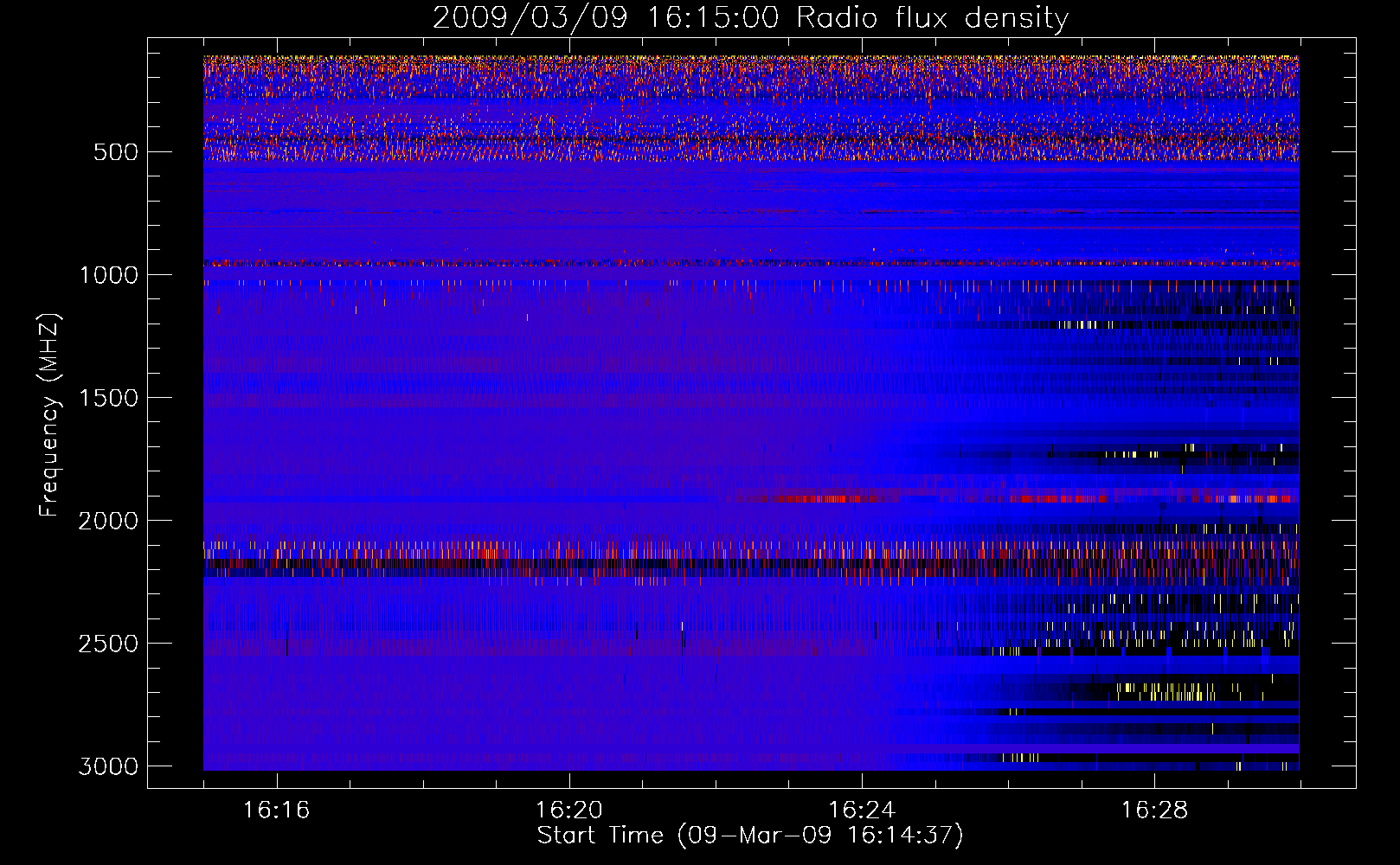1400x865 pixels.
Task: Click the 2500 frequency tick label
Action: pyautogui.click(x=108, y=644)
